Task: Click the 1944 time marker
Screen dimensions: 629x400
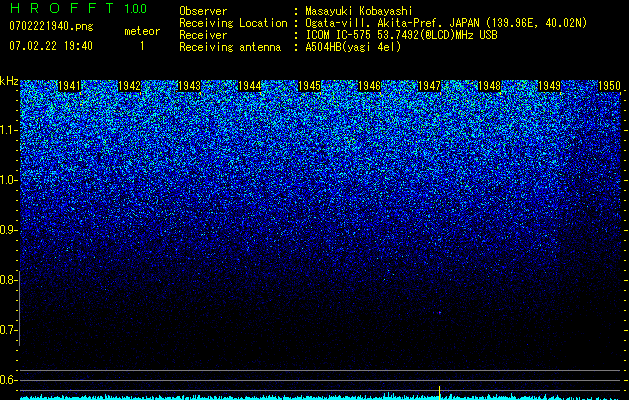Action: pos(250,86)
